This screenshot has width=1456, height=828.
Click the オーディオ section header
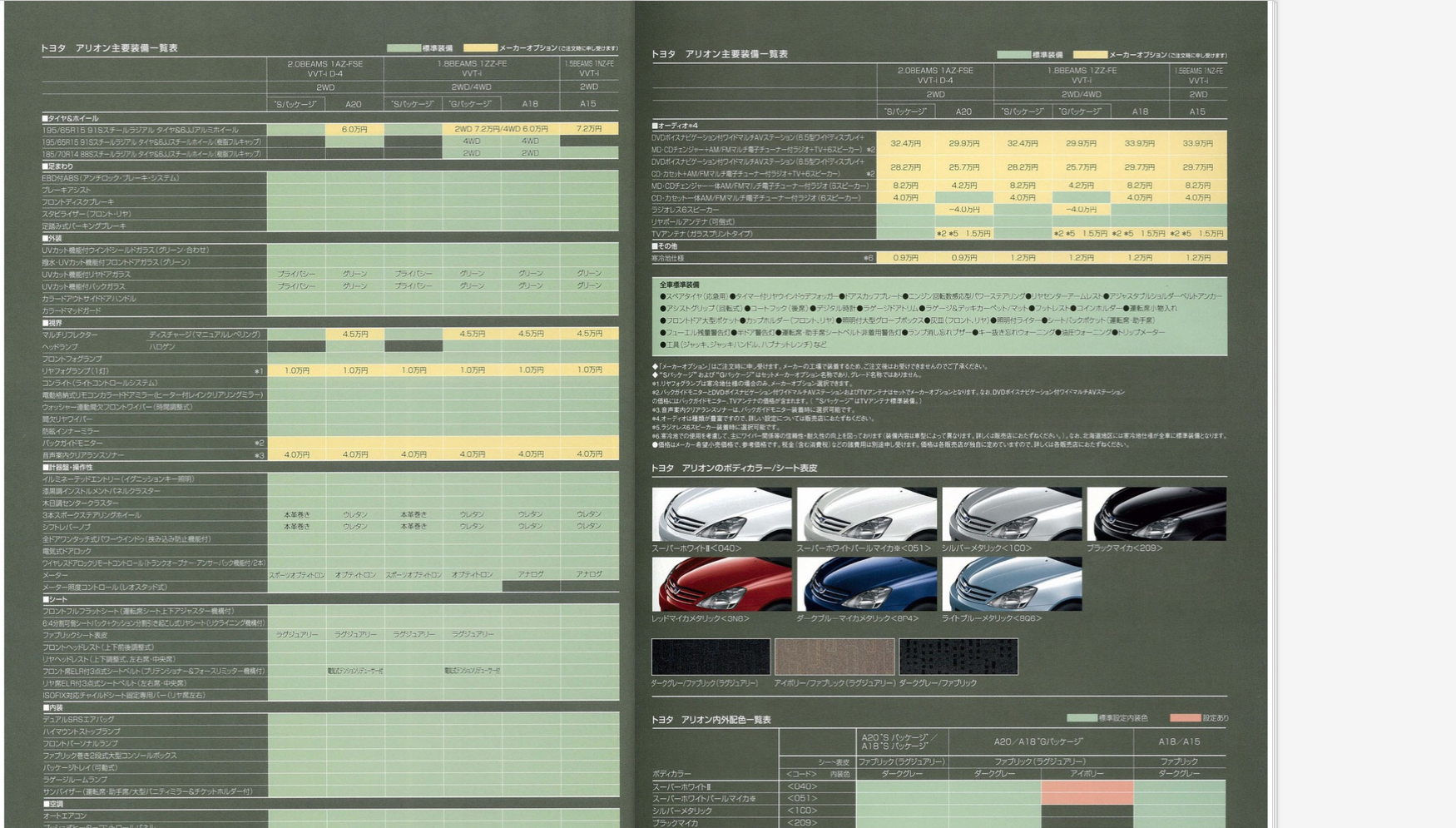677,126
